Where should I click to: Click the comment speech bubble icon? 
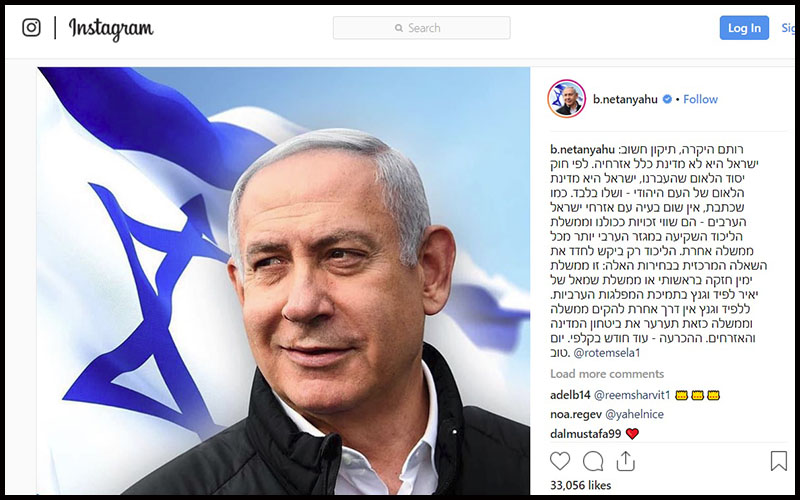(593, 461)
